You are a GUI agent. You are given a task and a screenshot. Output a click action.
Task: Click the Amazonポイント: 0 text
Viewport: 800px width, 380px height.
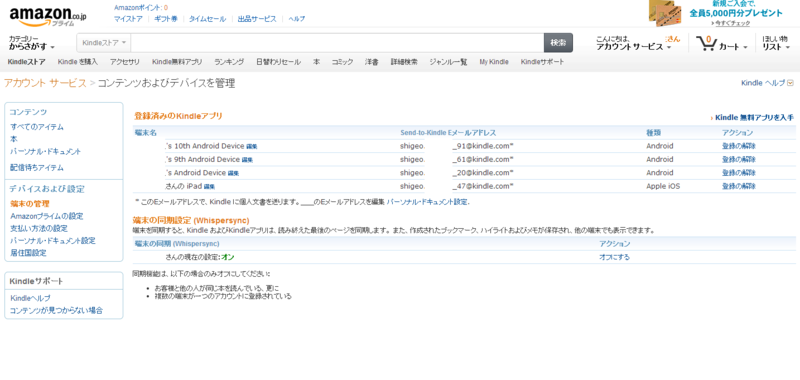(141, 8)
